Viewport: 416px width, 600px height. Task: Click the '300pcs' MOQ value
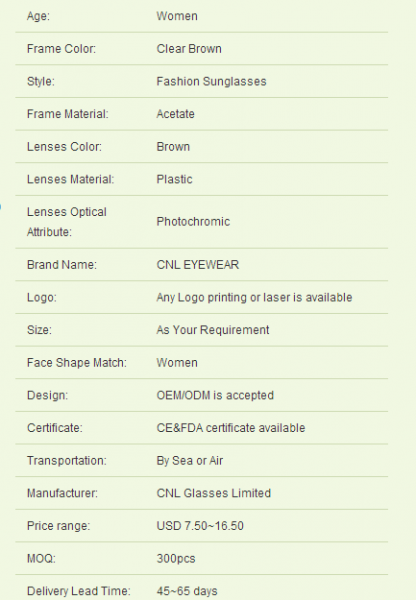176,558
